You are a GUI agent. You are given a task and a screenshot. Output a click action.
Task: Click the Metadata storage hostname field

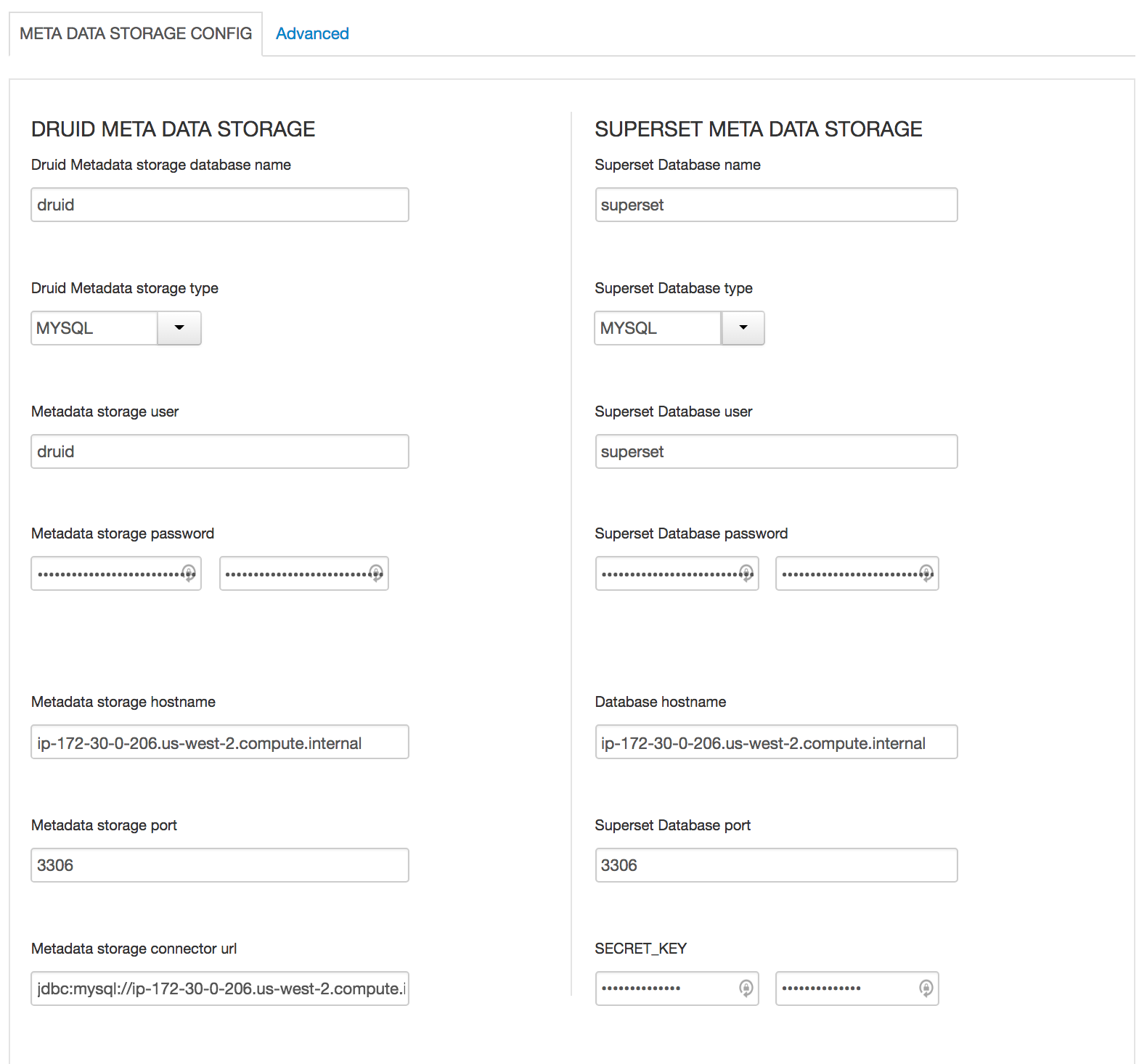coord(220,742)
